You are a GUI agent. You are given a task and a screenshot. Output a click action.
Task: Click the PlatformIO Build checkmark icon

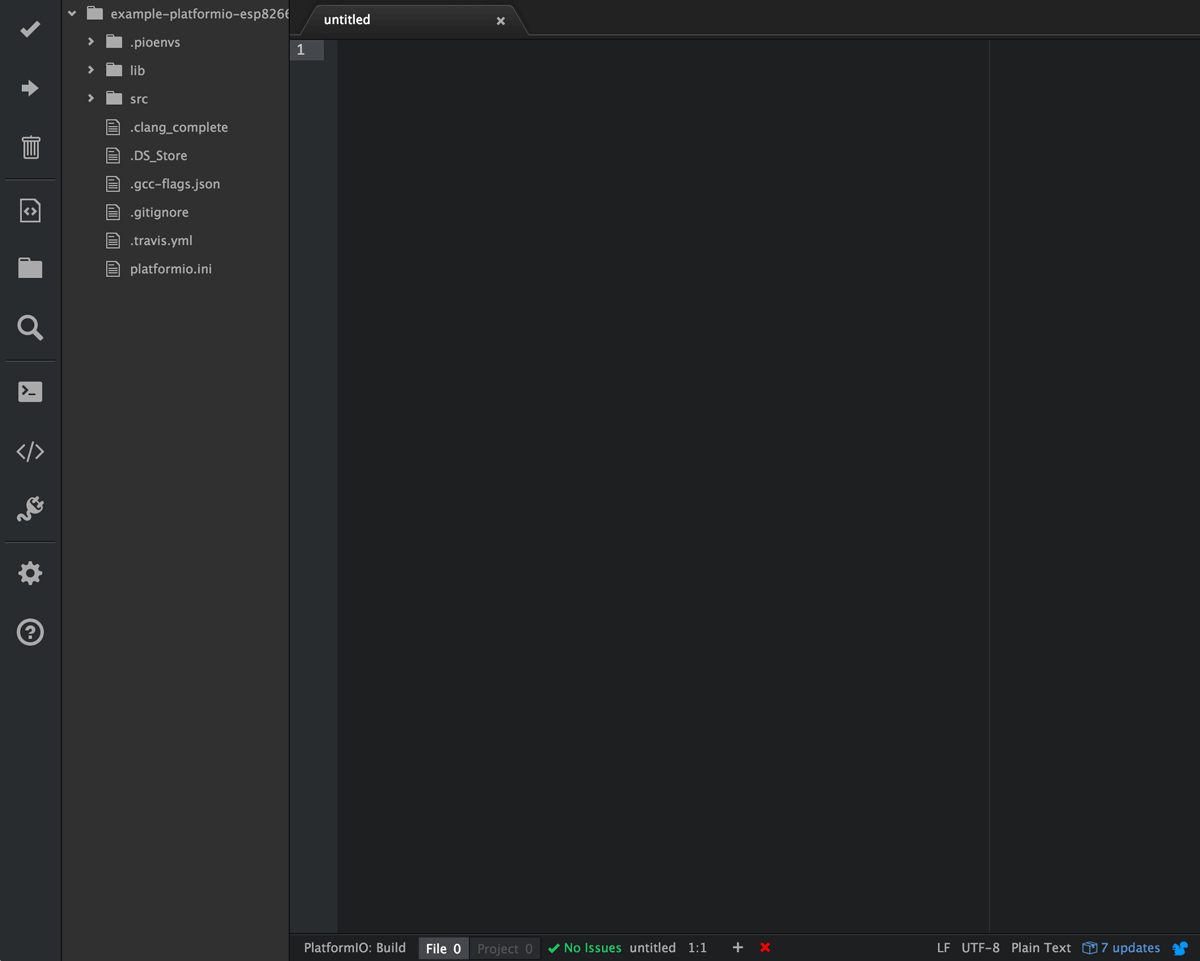click(x=30, y=30)
